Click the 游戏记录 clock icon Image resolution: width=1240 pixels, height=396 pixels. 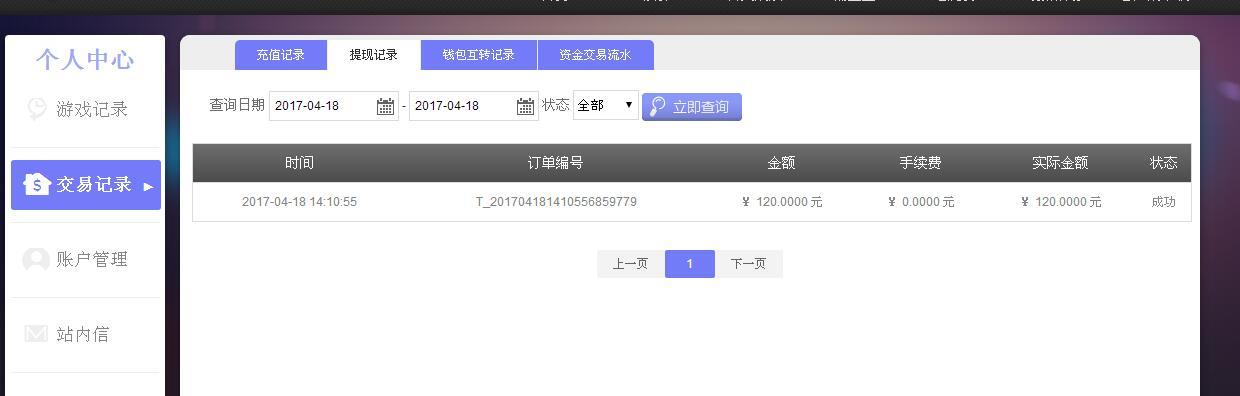pos(37,108)
